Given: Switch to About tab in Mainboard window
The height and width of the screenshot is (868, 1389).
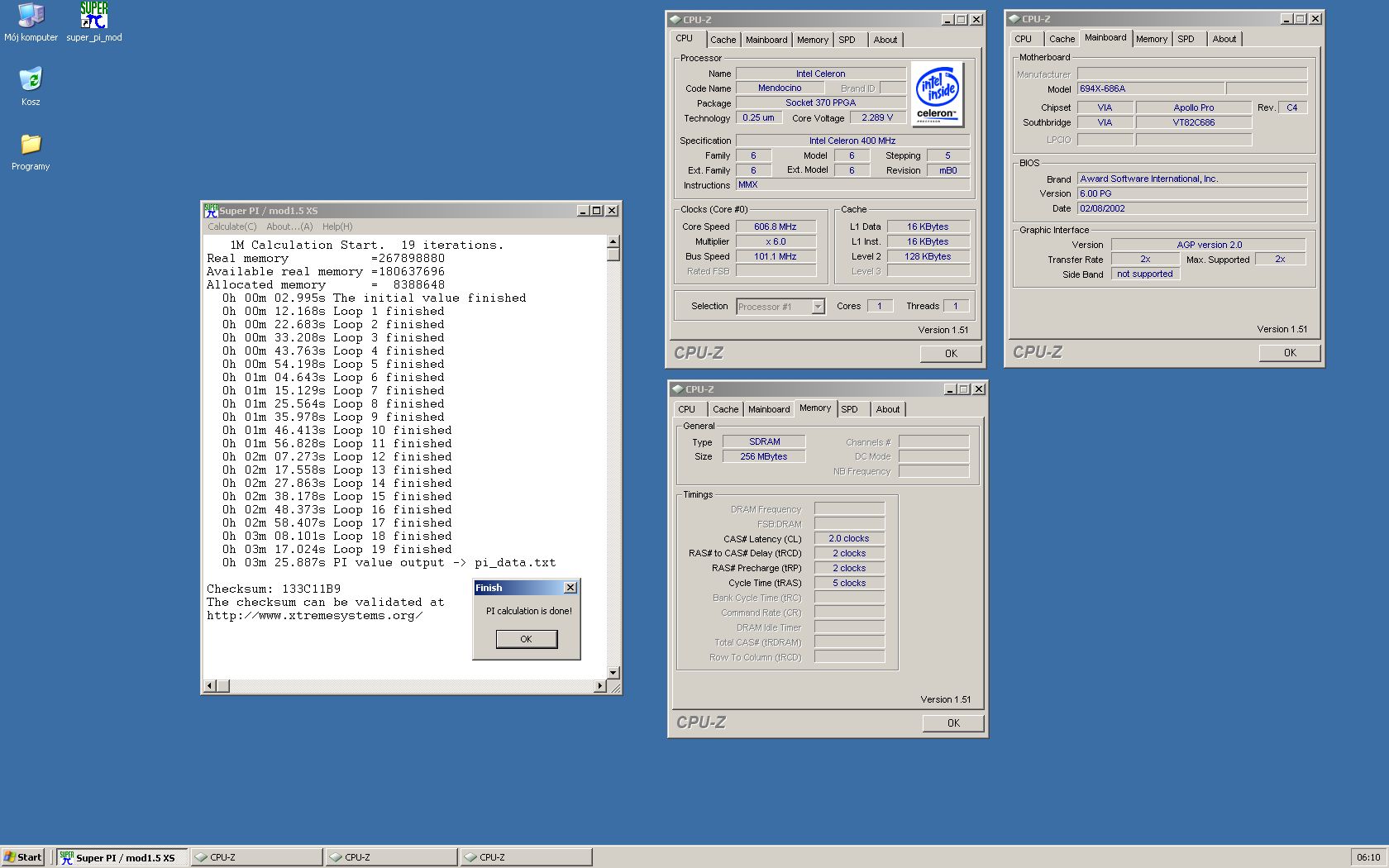Looking at the screenshot, I should pyautogui.click(x=1224, y=39).
